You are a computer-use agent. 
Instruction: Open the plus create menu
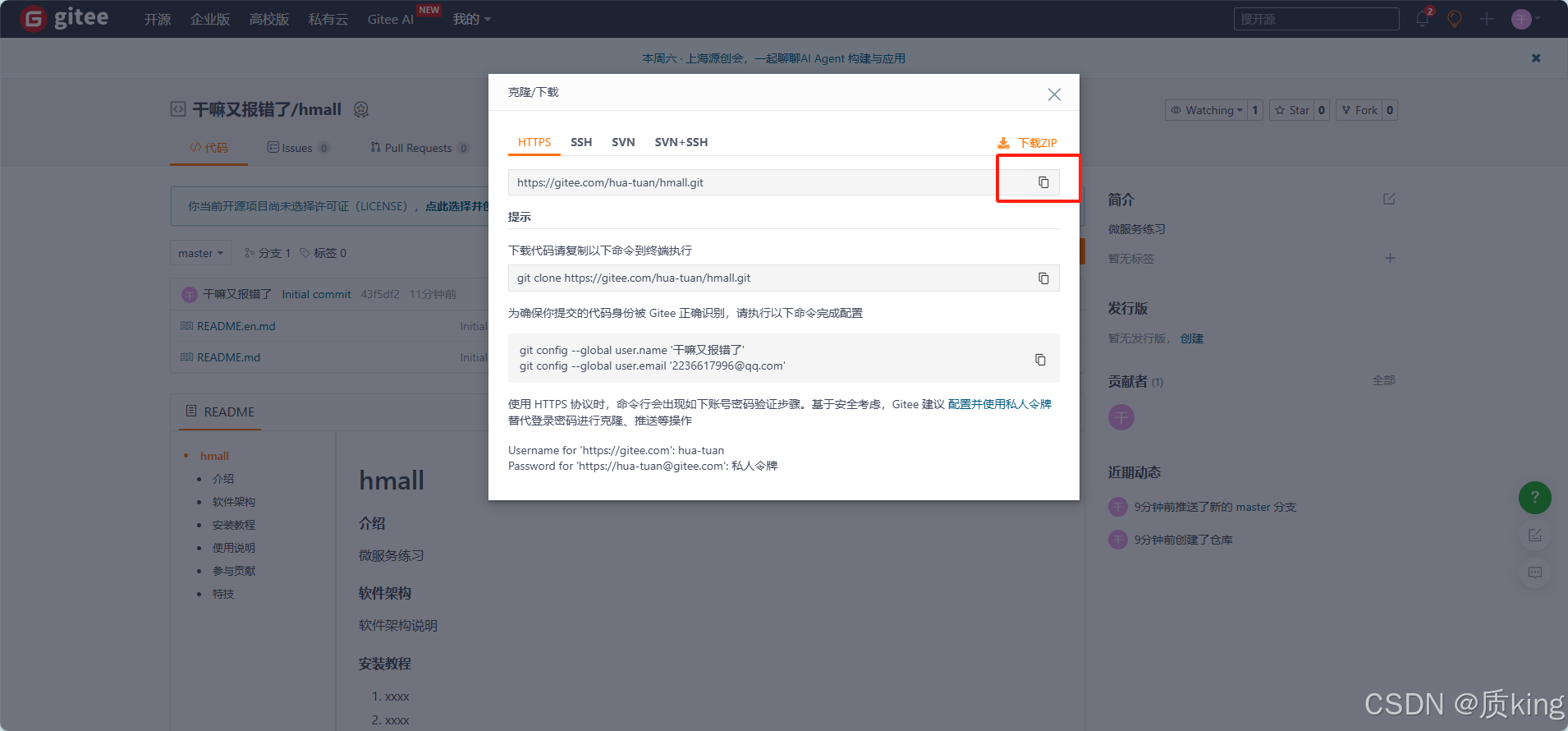click(x=1487, y=19)
